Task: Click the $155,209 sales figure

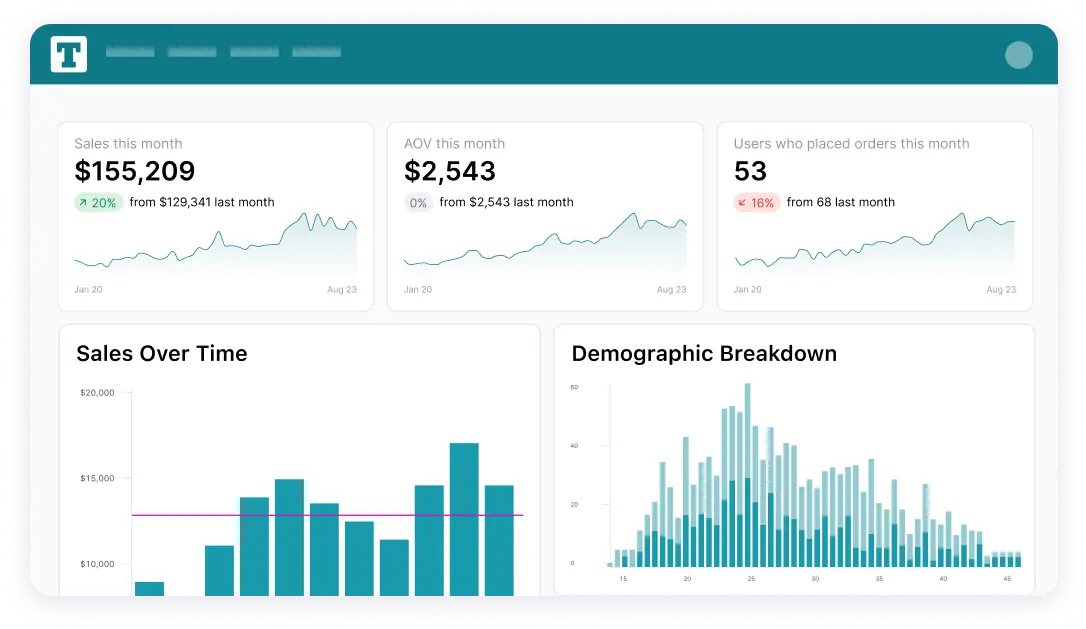Action: (x=135, y=171)
